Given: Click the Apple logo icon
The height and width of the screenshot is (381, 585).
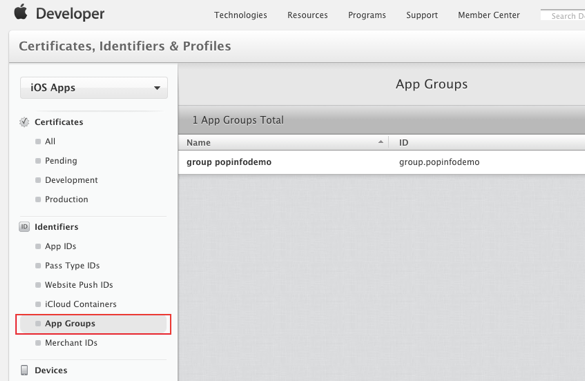Looking at the screenshot, I should point(21,12).
